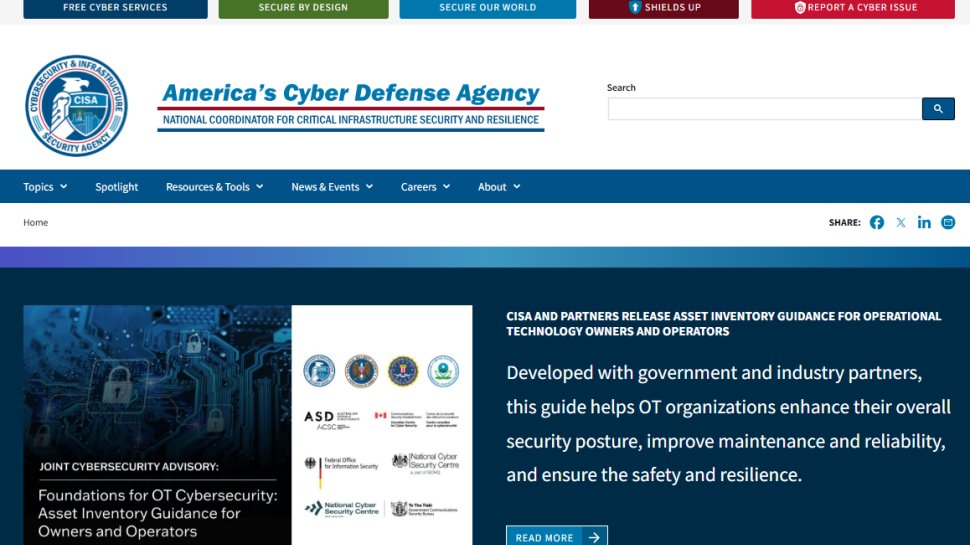Screen dimensions: 970x545
Task: Expand the About chevron
Action: 517,187
